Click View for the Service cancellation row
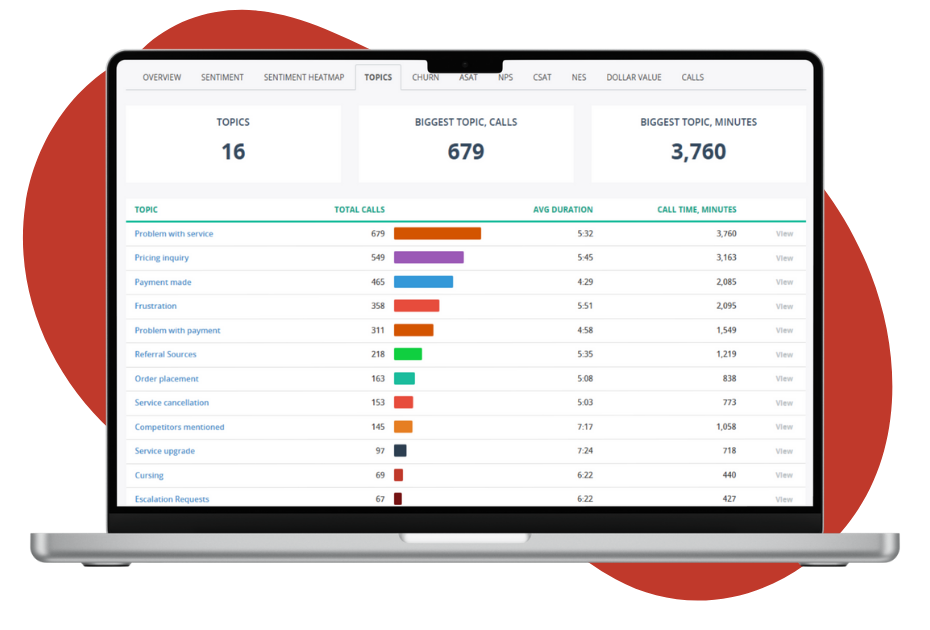This screenshot has width=930, height=630. 784,403
